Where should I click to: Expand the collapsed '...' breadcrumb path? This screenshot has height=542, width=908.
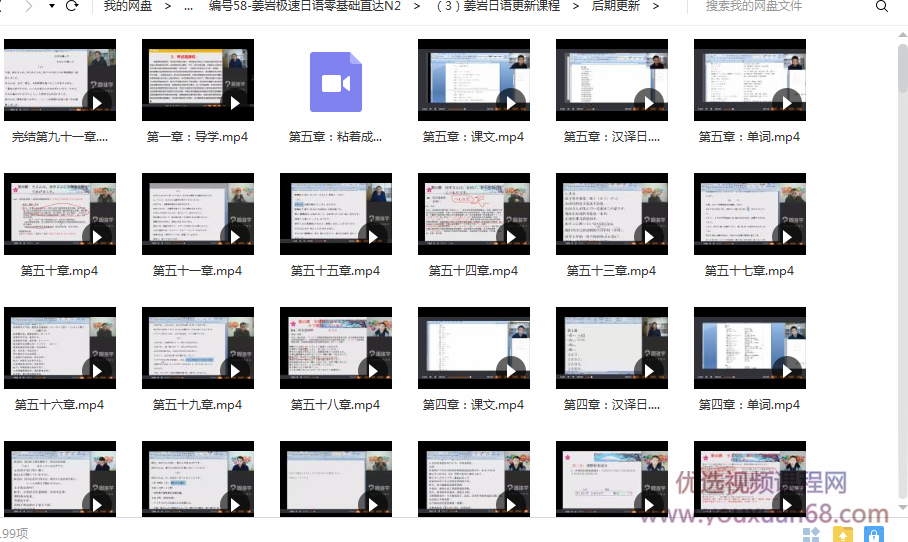point(188,6)
